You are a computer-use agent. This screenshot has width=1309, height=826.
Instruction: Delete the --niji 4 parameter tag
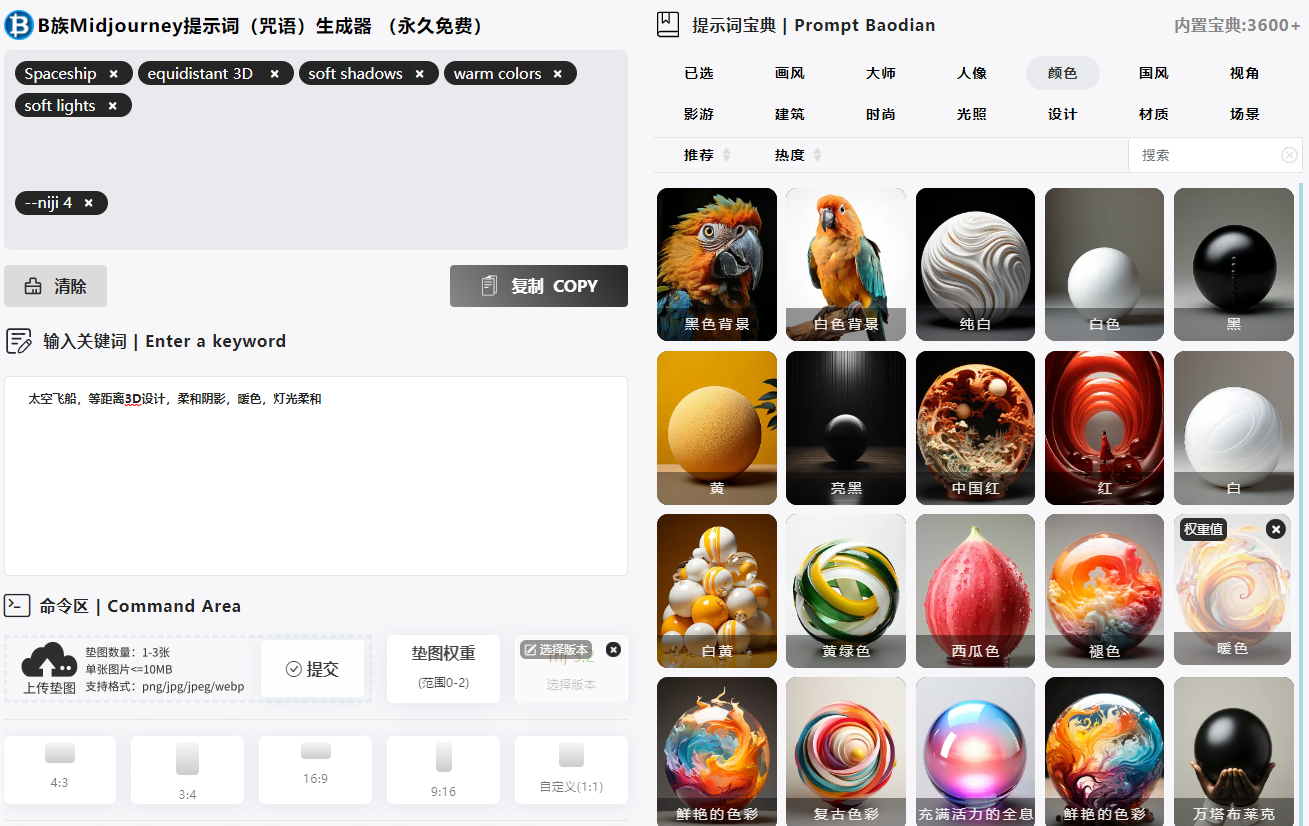point(89,203)
